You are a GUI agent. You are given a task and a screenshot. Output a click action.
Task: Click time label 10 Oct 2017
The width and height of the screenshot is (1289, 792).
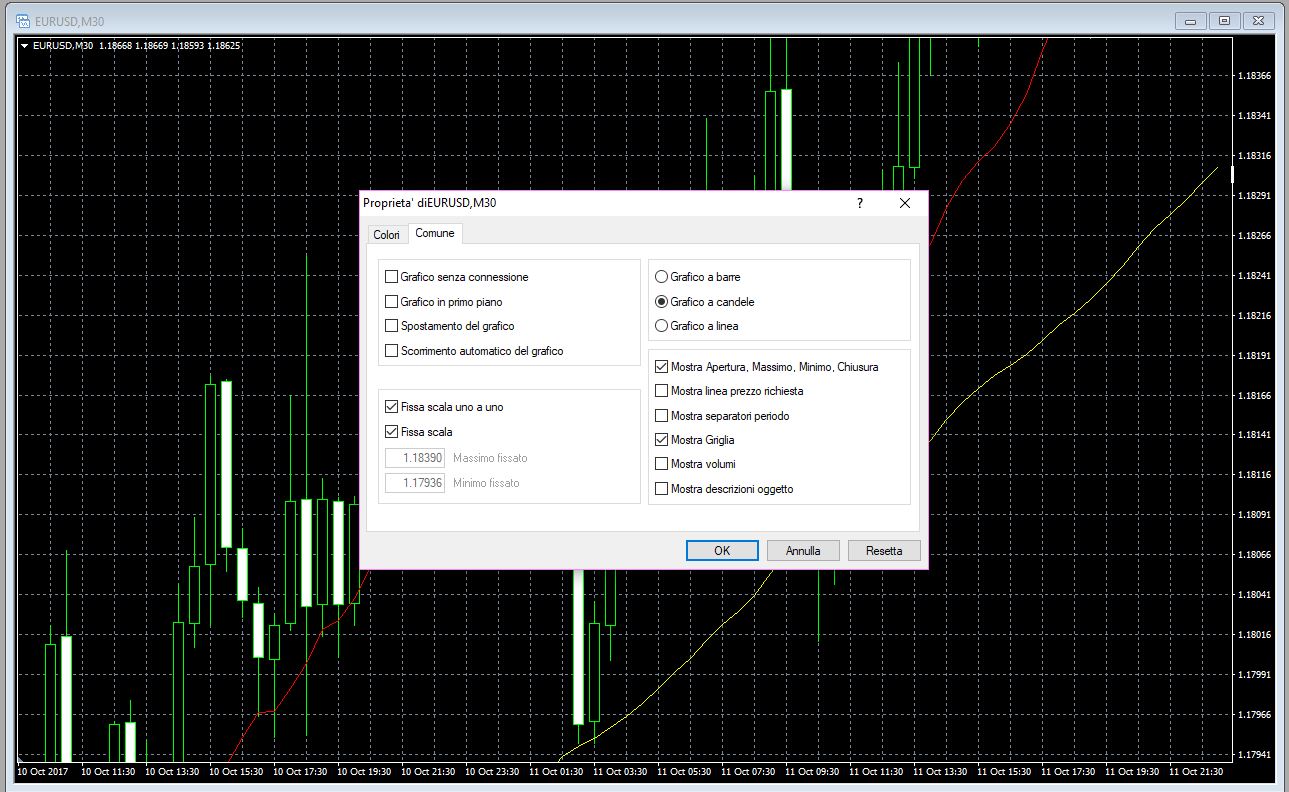(x=42, y=772)
